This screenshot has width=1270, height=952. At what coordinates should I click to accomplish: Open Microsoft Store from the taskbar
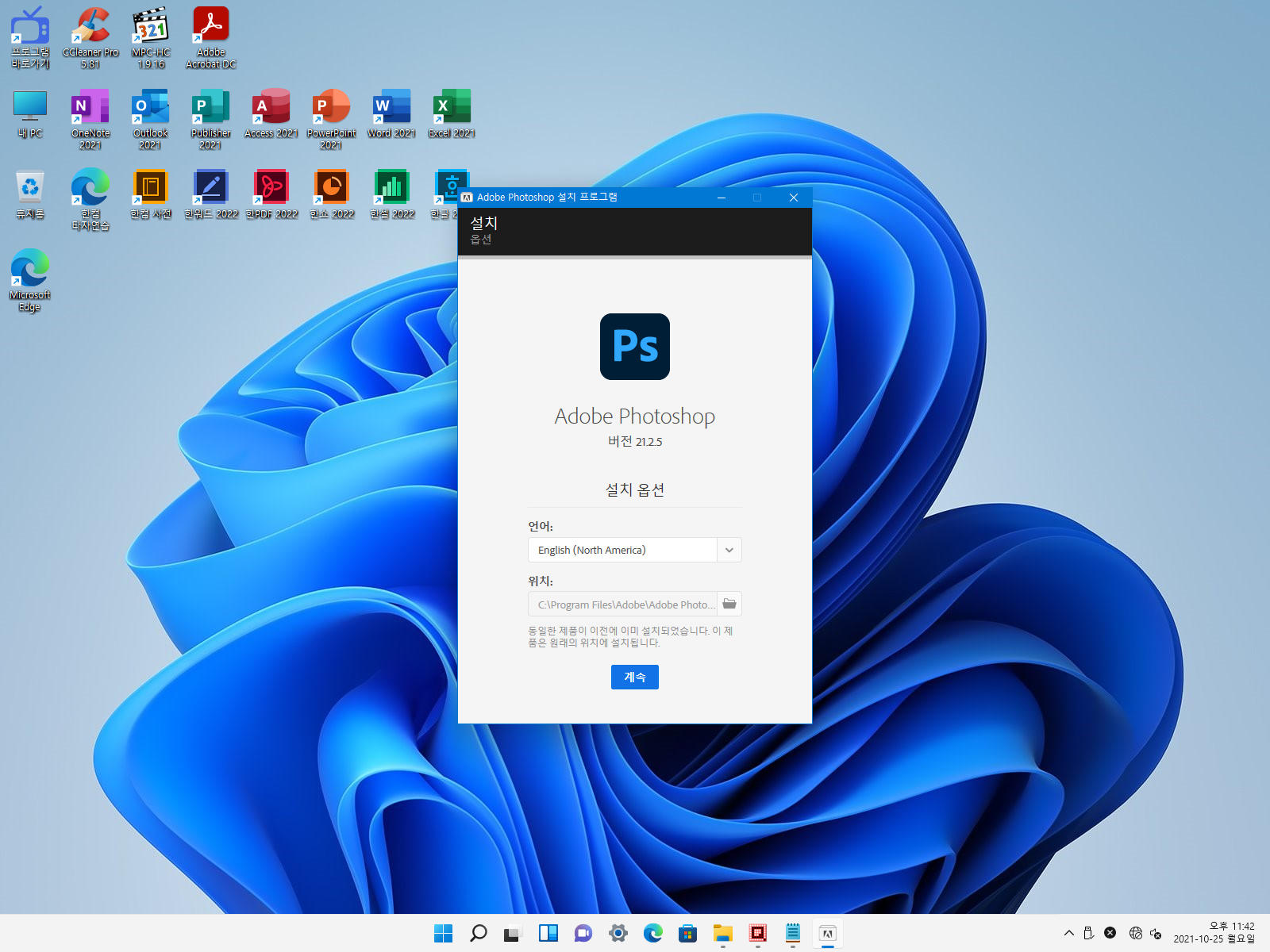click(x=688, y=933)
